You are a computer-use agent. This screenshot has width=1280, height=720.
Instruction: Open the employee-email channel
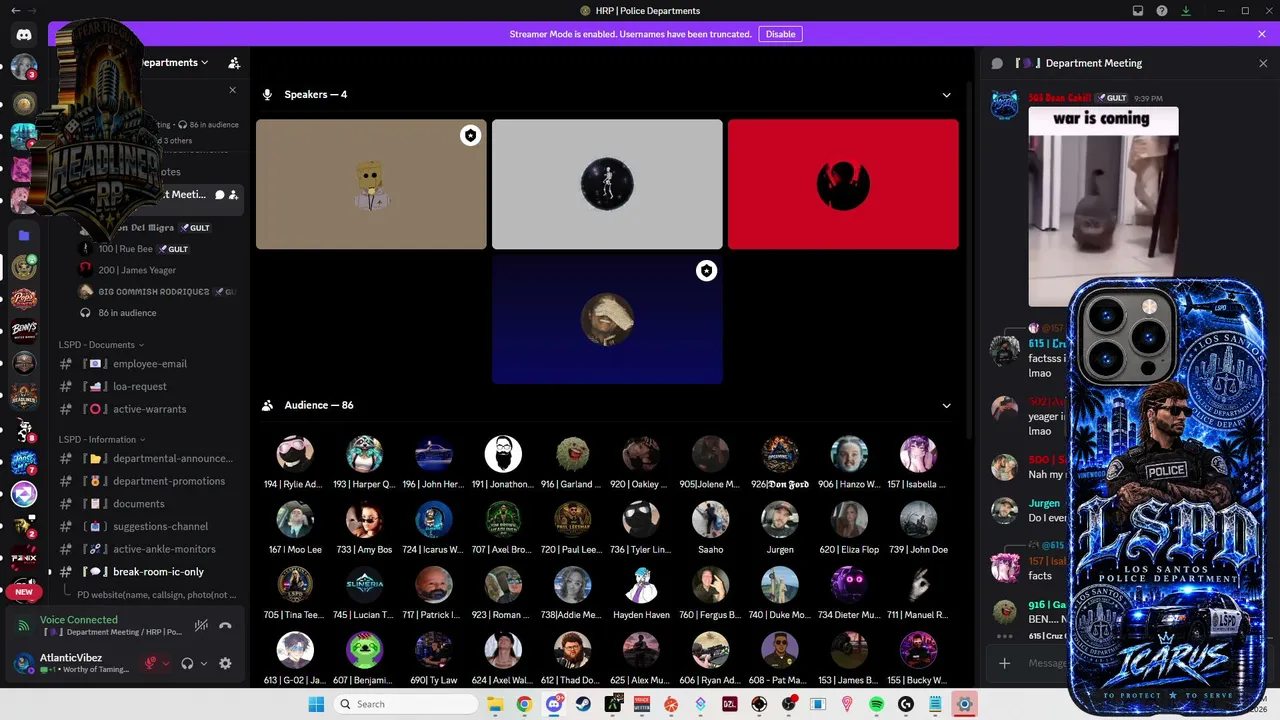click(150, 364)
